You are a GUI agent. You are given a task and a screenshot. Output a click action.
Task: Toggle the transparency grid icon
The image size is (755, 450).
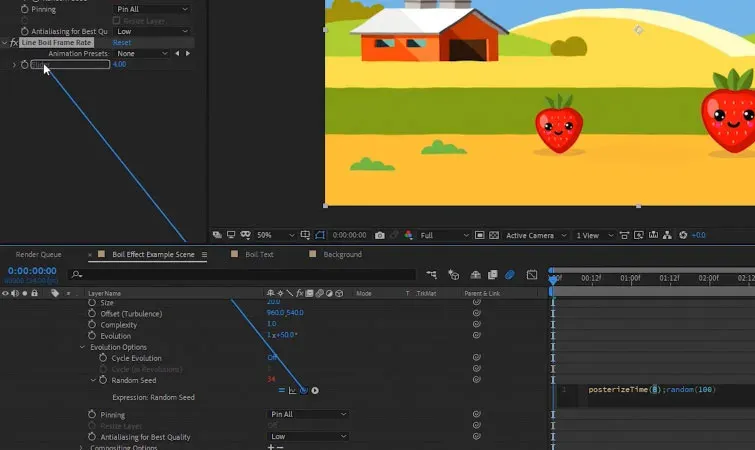(x=494, y=235)
